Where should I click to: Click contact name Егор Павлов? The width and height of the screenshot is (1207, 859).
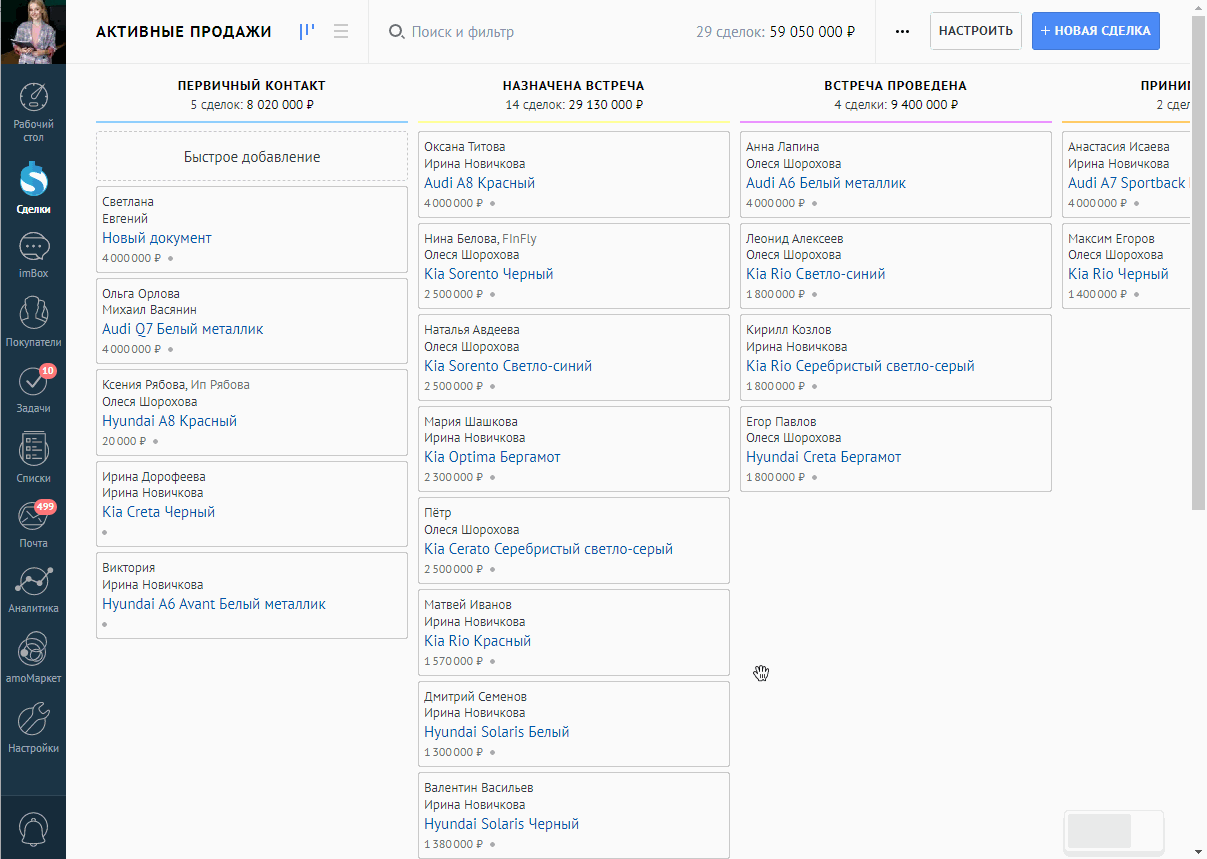(x=781, y=422)
